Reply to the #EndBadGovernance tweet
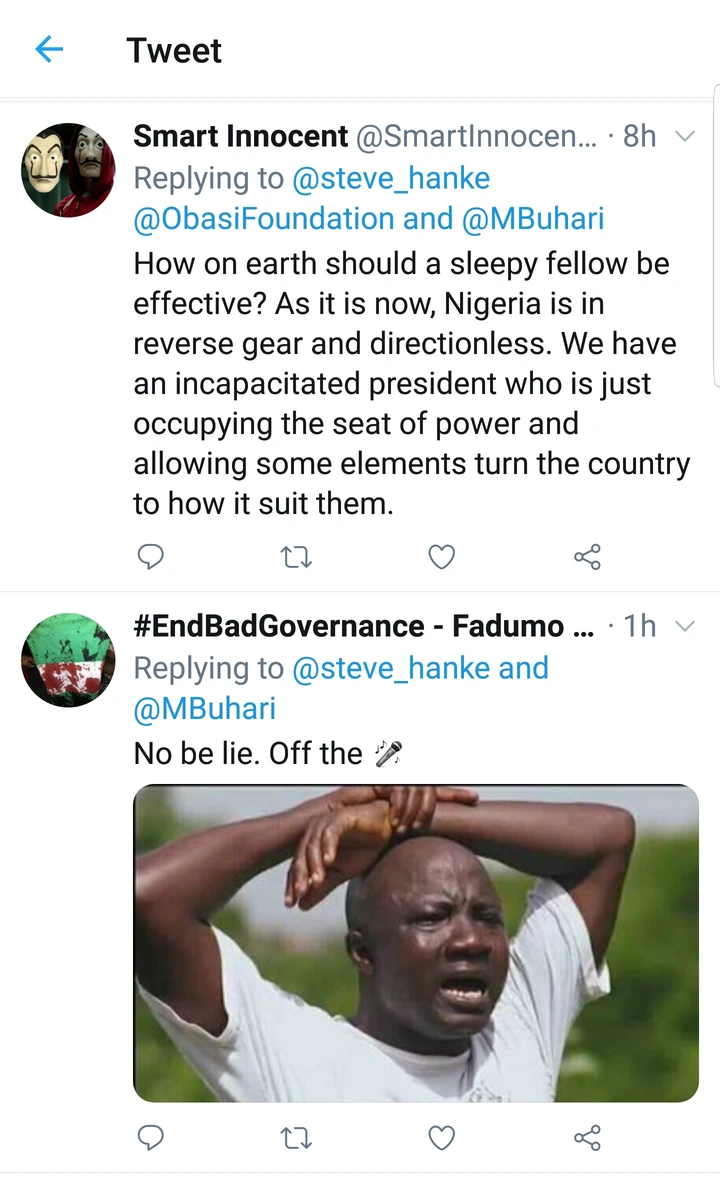The width and height of the screenshot is (720, 1179). point(150,1137)
